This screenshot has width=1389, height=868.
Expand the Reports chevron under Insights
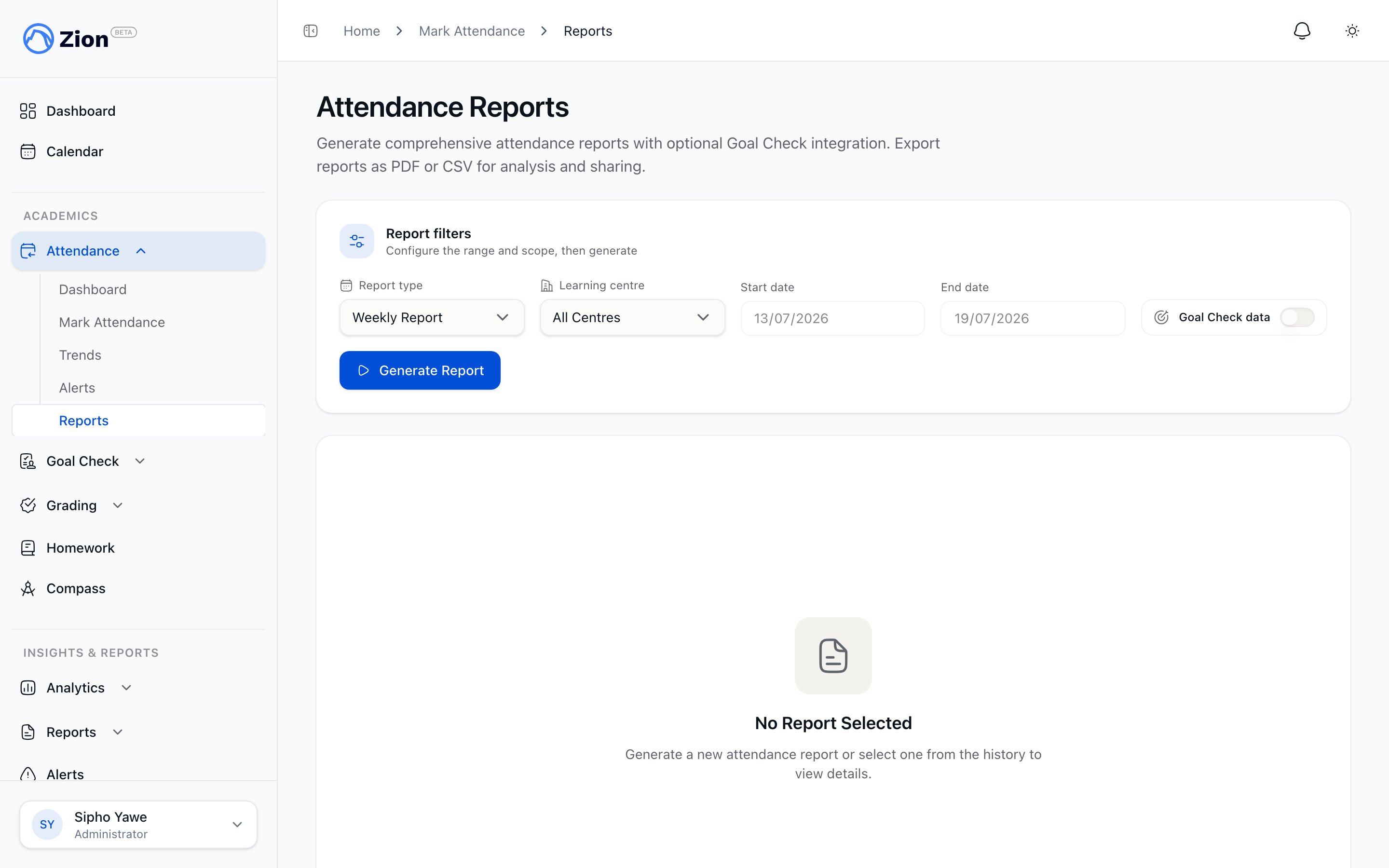118,732
